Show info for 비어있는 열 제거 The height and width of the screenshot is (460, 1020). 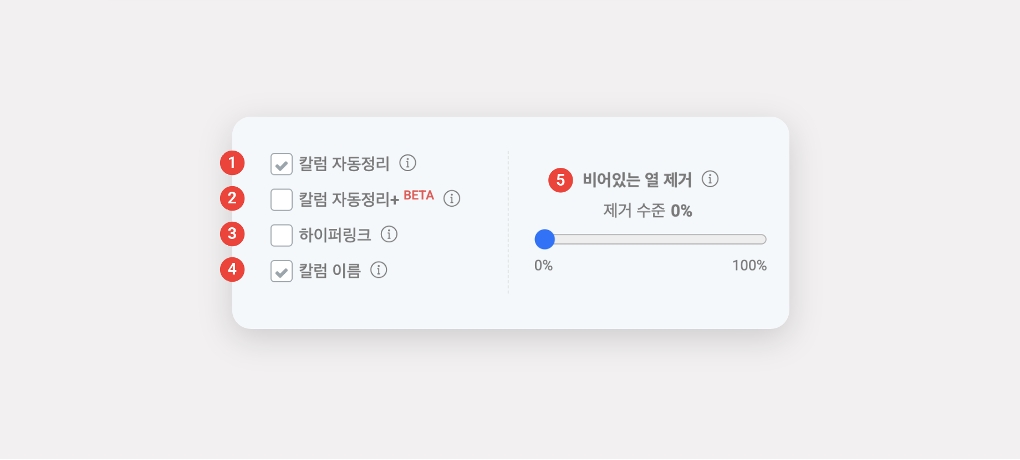coord(711,180)
